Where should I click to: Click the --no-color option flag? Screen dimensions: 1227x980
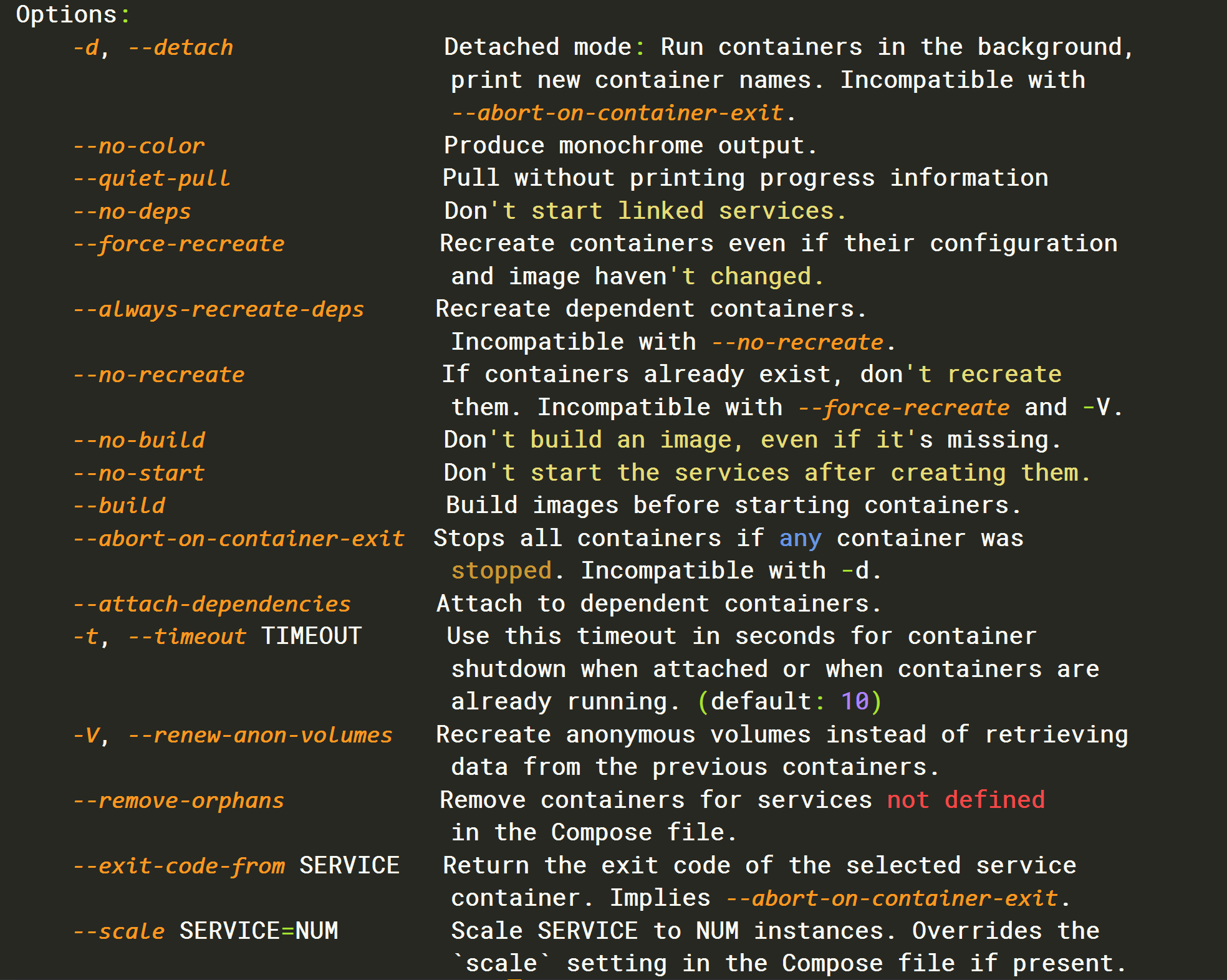(x=138, y=146)
